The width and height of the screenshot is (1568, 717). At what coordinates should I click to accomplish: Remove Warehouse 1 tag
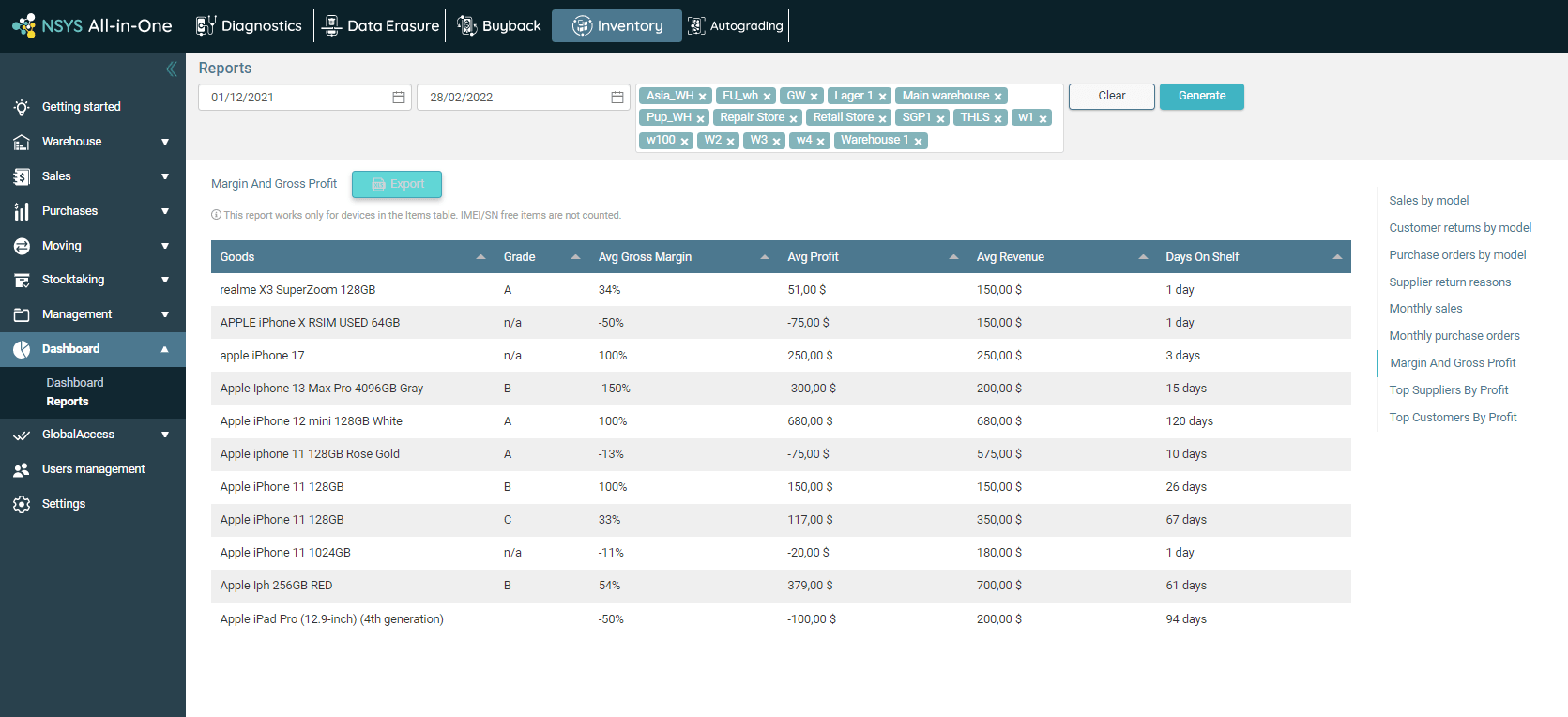pyautogui.click(x=918, y=141)
